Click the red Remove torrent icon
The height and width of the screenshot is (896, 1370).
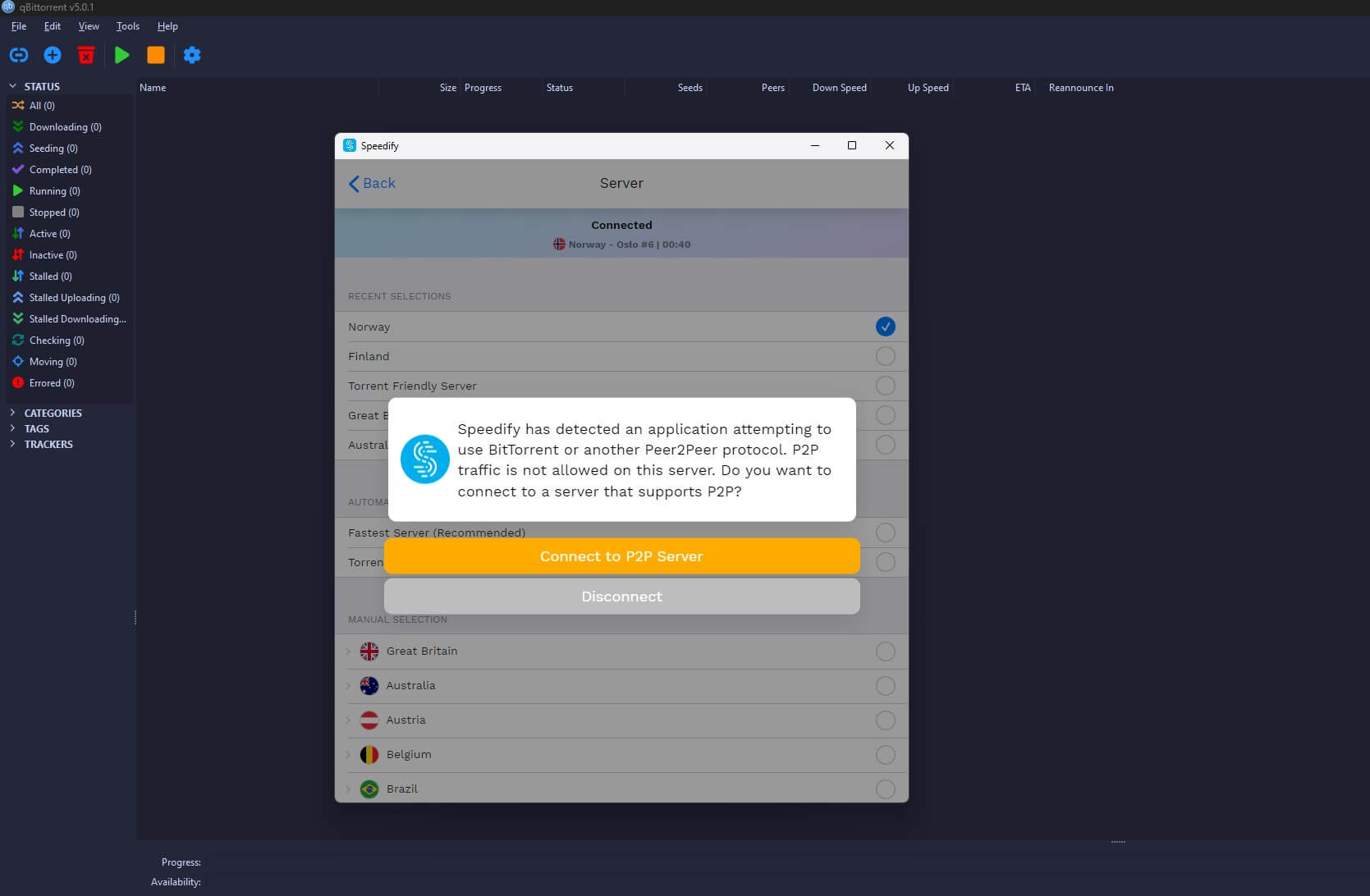[x=85, y=55]
